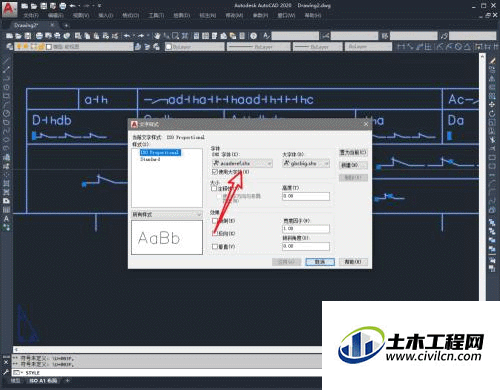Click Save in the quick access toolbar

[43, 6]
